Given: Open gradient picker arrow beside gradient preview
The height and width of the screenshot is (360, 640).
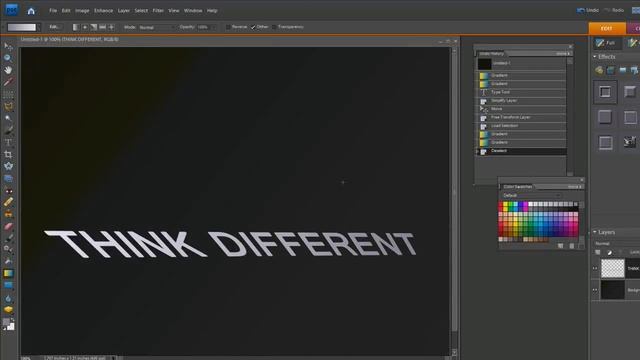Looking at the screenshot, I should (x=39, y=28).
